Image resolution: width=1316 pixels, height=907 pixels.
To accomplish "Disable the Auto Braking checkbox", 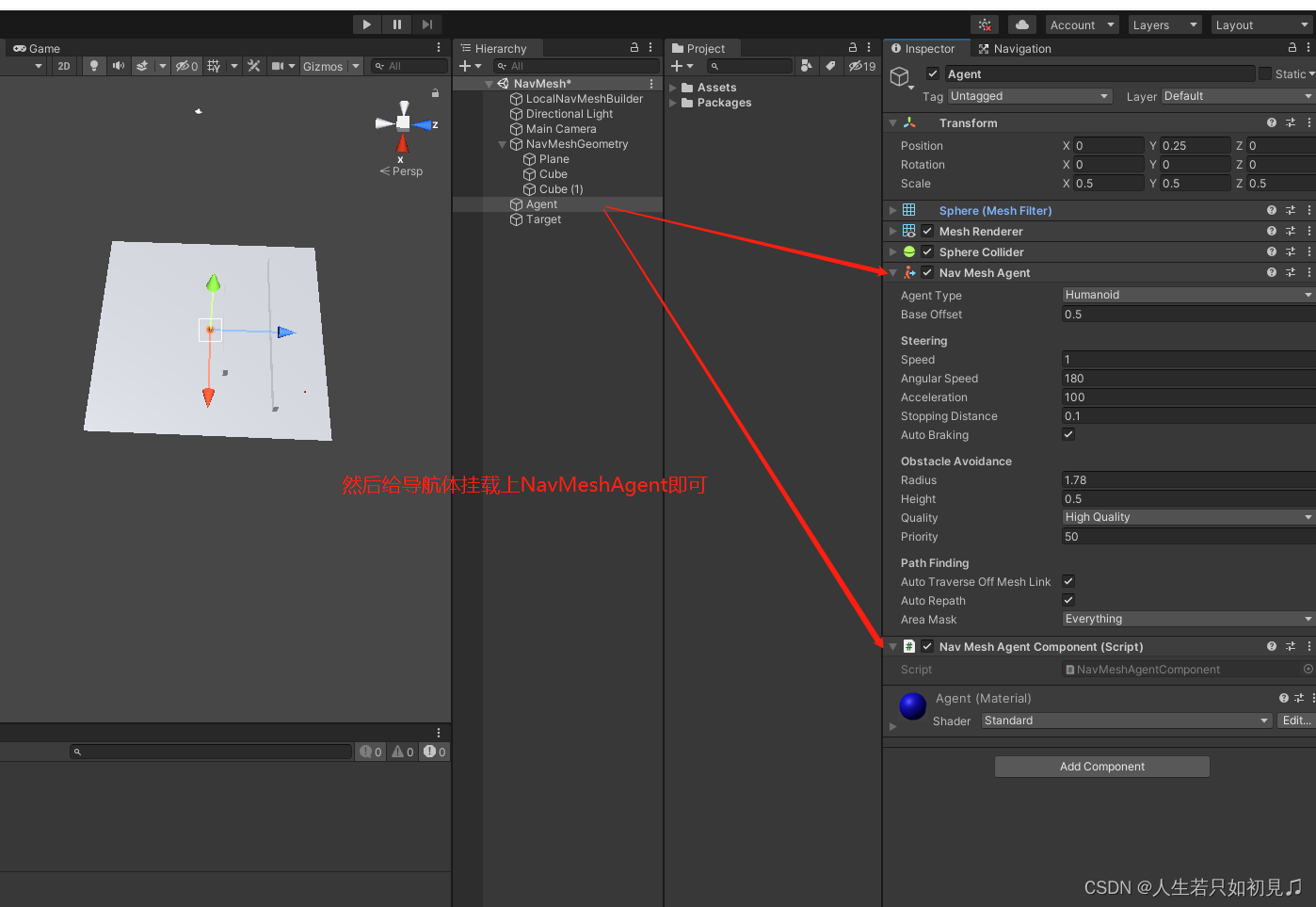I will pyautogui.click(x=1068, y=434).
